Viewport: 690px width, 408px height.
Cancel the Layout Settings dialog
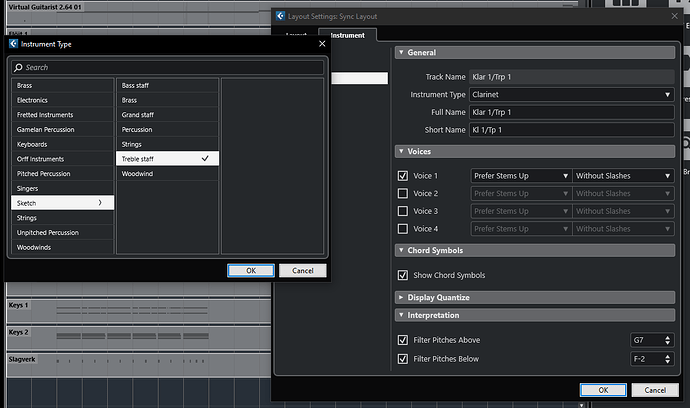[x=655, y=390]
